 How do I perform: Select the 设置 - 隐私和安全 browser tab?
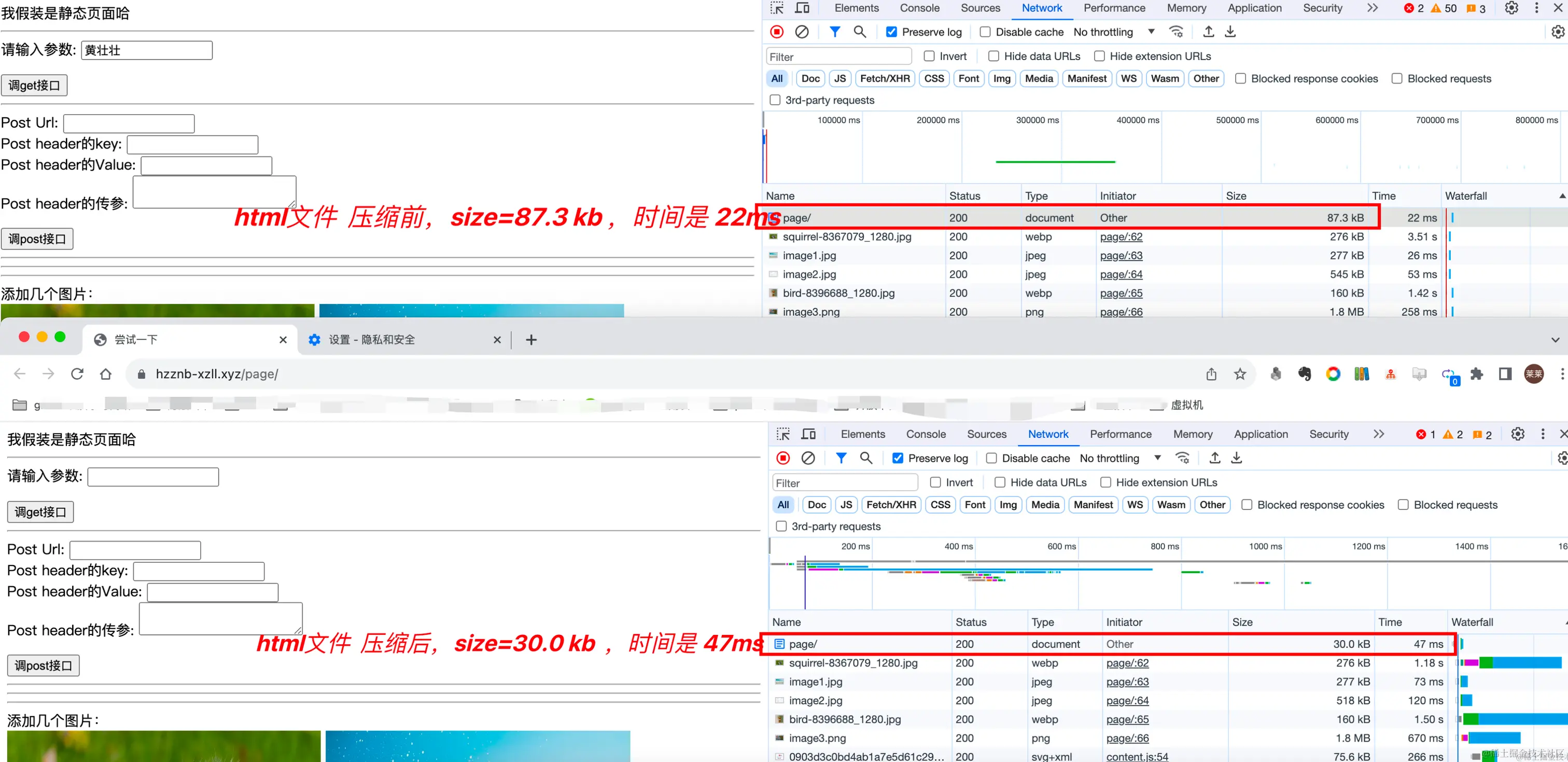(371, 340)
